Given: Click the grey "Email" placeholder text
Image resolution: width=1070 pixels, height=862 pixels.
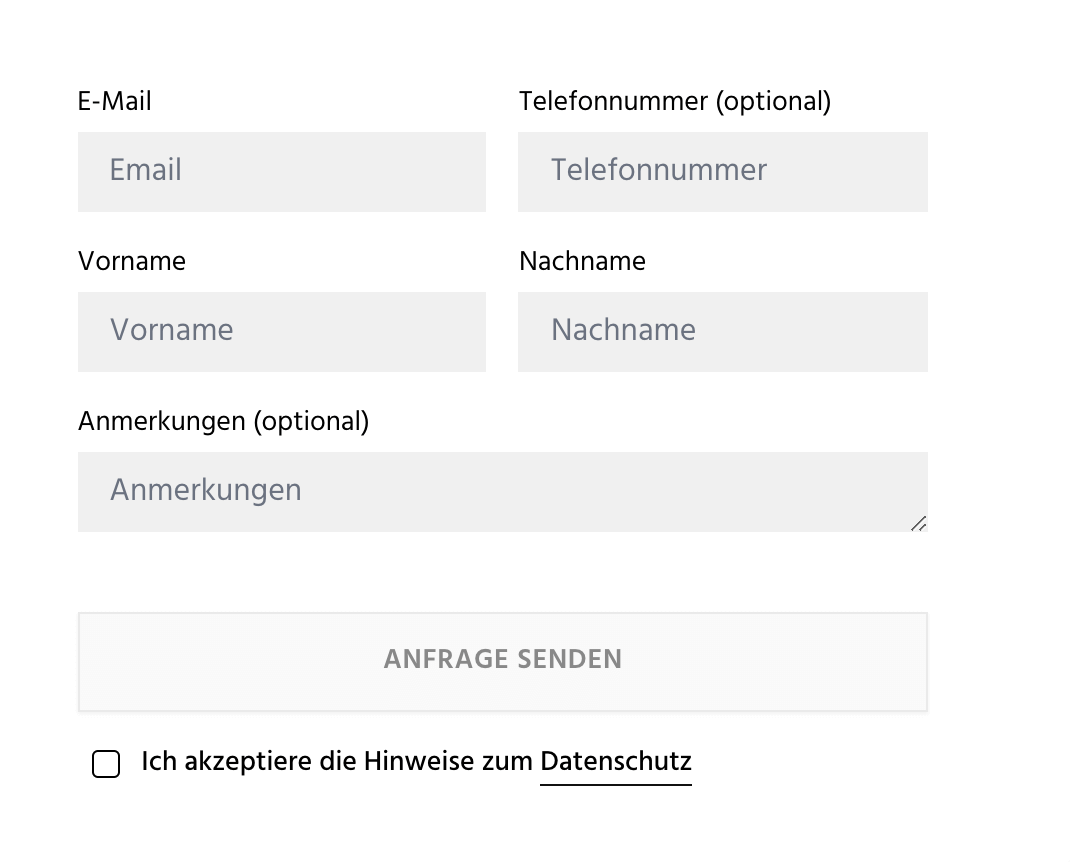Looking at the screenshot, I should point(146,170).
